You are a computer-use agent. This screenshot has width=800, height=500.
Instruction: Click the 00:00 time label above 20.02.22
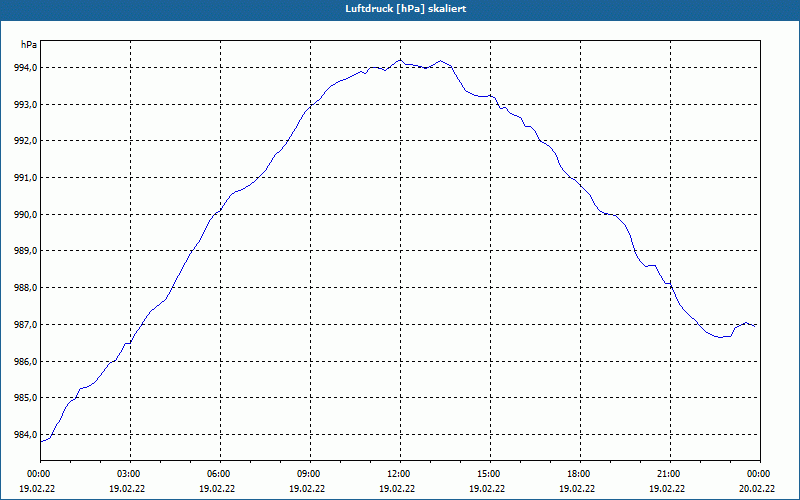click(760, 474)
